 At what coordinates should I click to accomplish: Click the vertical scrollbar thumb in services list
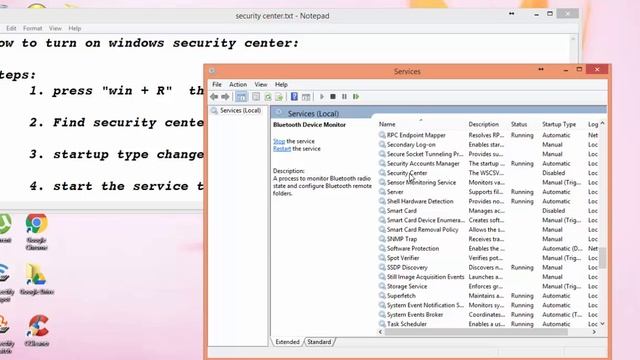602,258
